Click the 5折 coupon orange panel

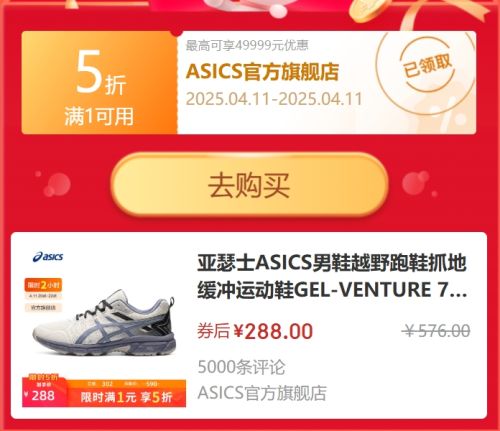point(99,83)
